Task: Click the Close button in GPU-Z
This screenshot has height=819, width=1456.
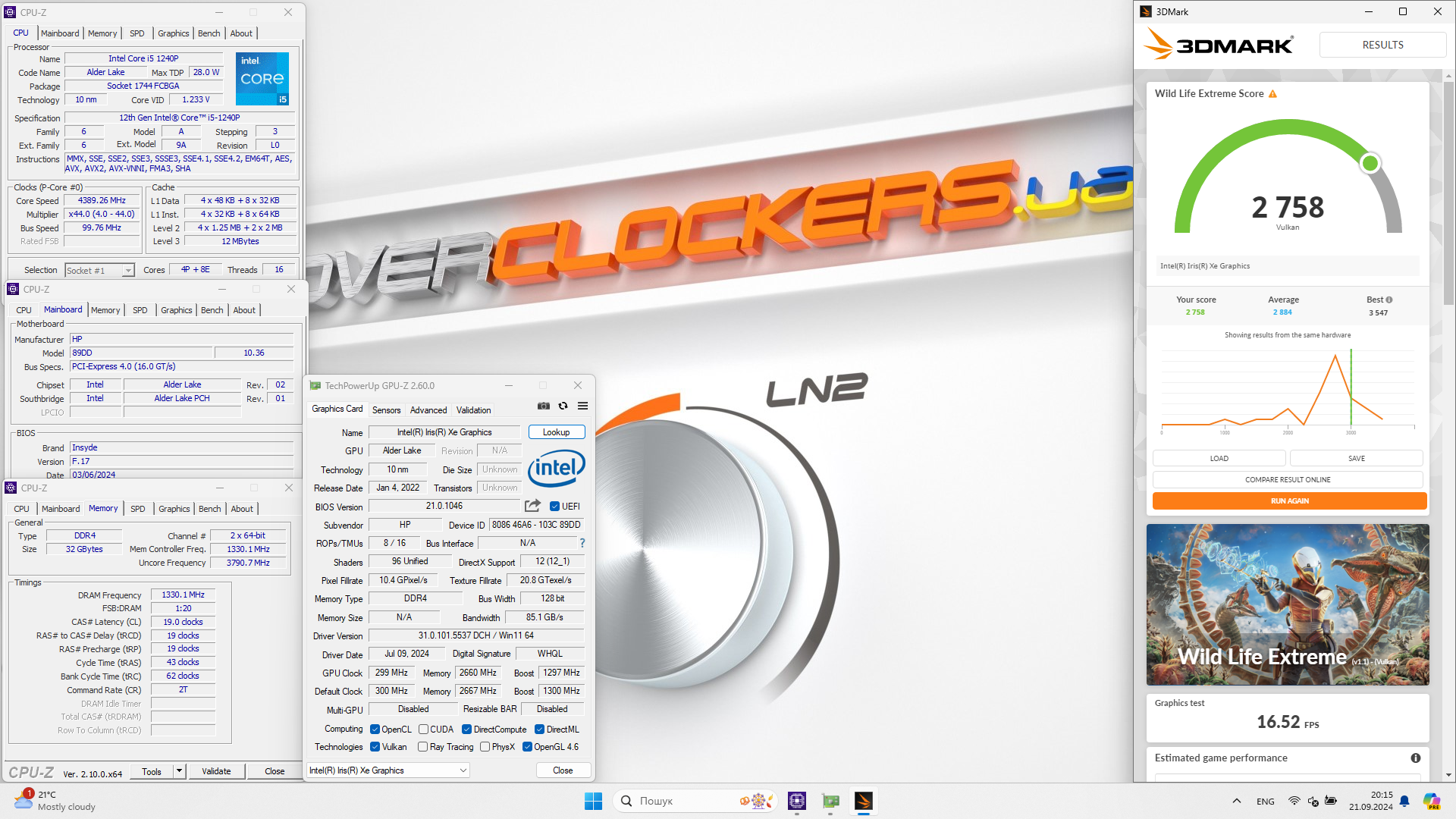Action: pos(563,770)
